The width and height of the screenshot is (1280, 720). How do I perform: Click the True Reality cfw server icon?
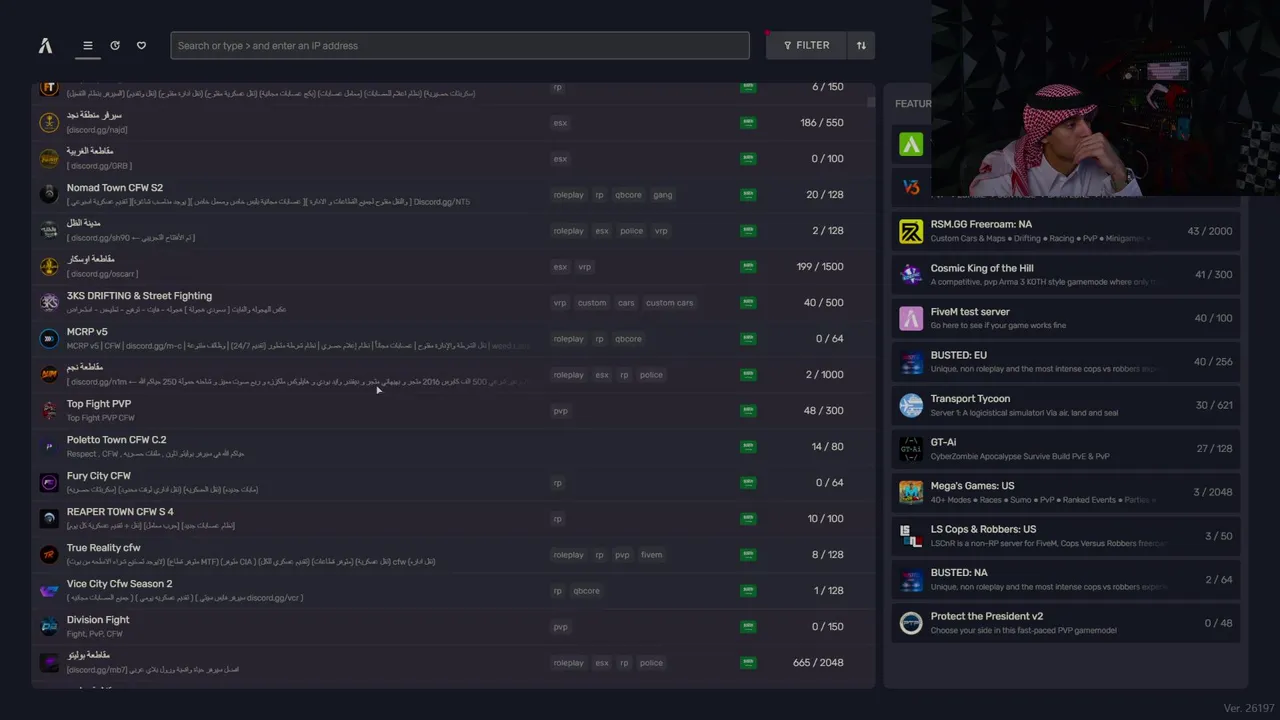49,554
